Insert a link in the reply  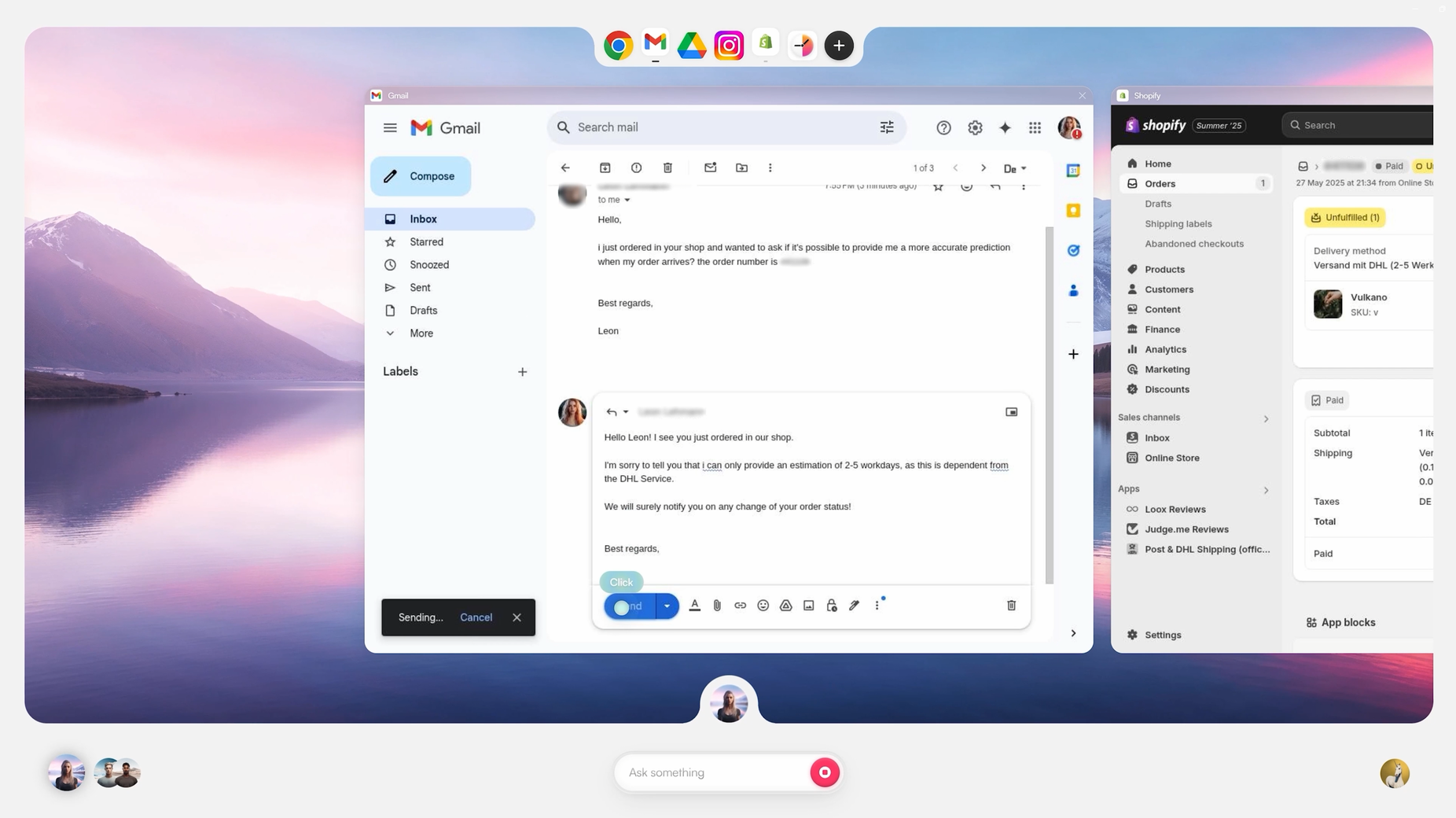tap(740, 606)
